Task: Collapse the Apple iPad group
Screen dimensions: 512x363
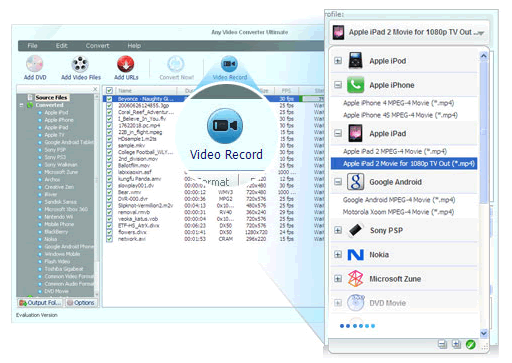Action: (x=338, y=133)
